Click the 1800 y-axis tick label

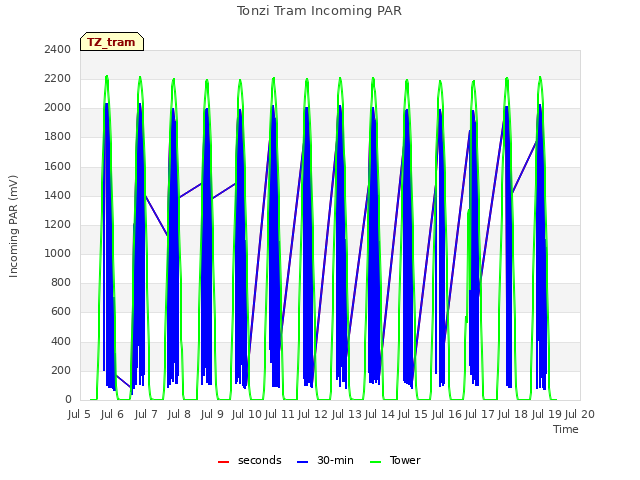tap(58, 137)
